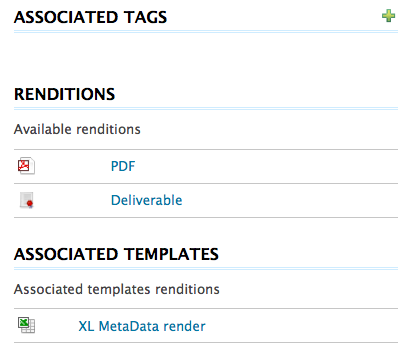The image size is (418, 361).
Task: Click blank space in the PDF row
Action: [x=267, y=166]
